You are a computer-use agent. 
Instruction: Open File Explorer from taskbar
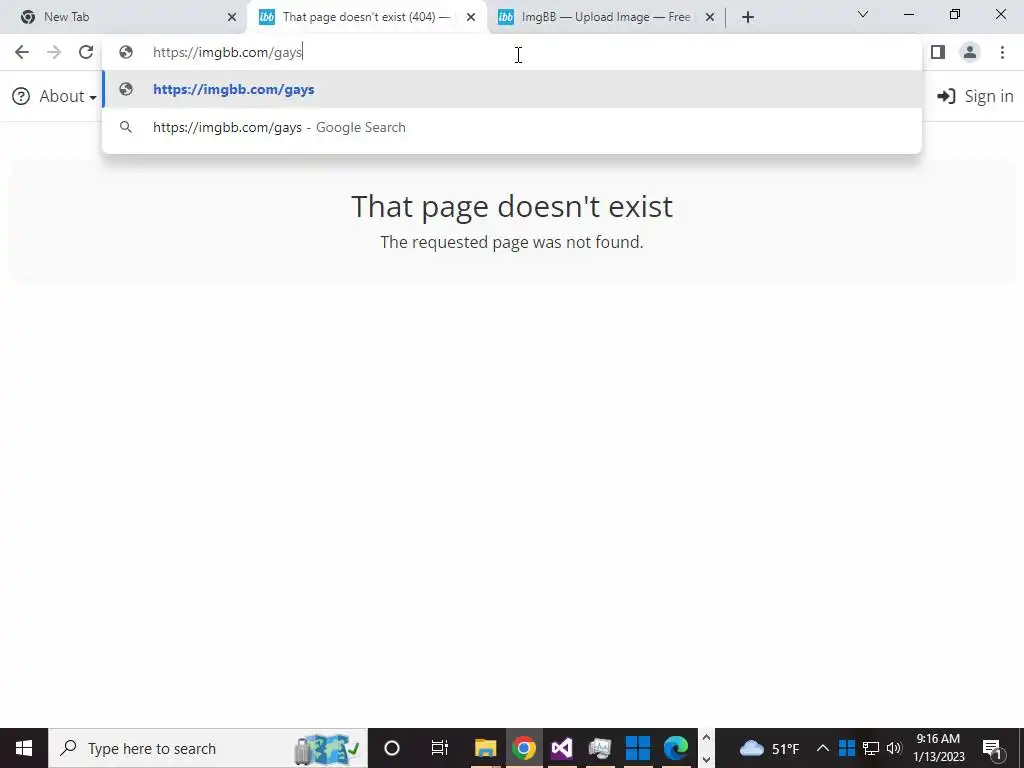pyautogui.click(x=485, y=748)
